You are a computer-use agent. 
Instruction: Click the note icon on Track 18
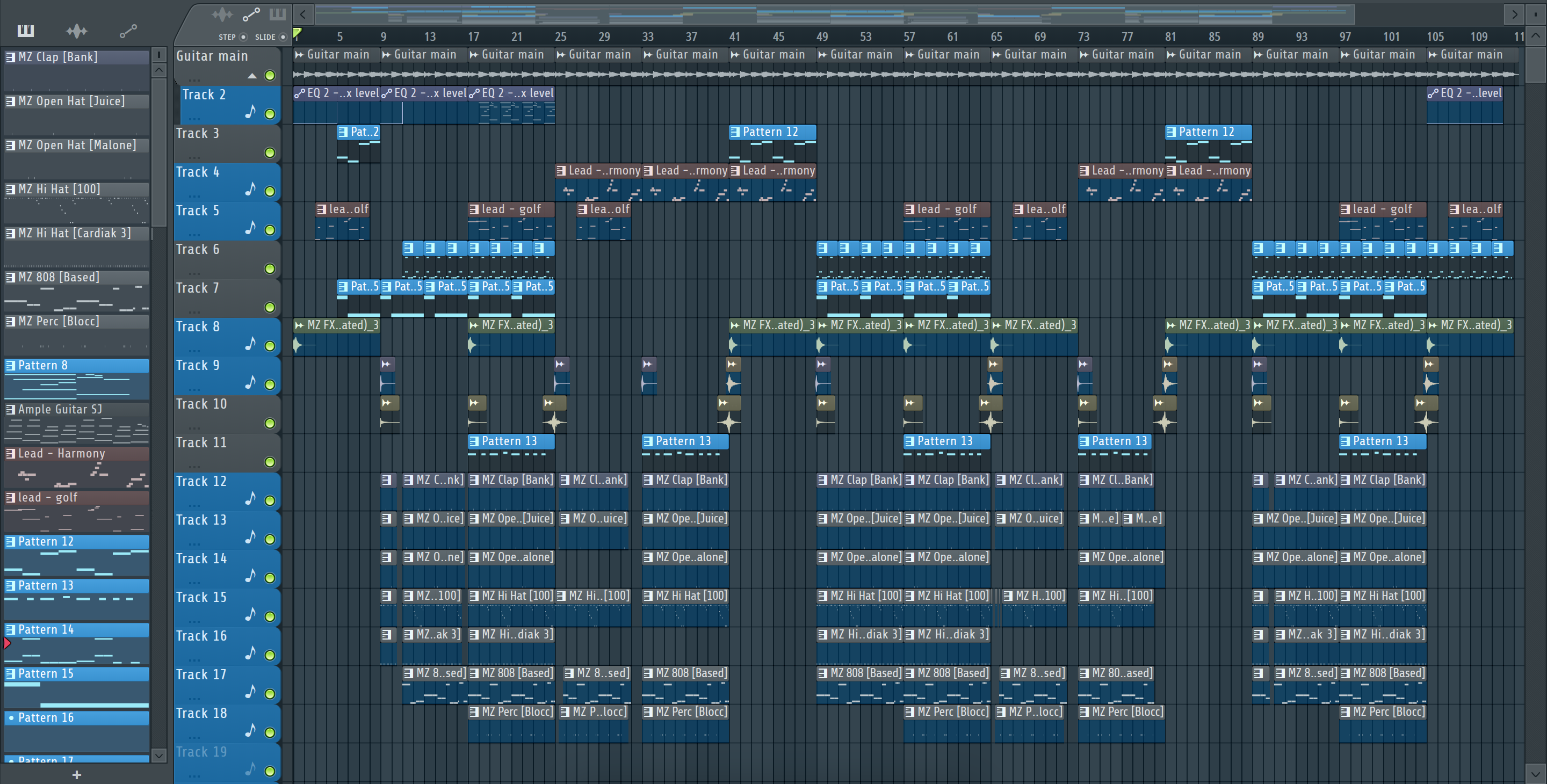click(250, 731)
